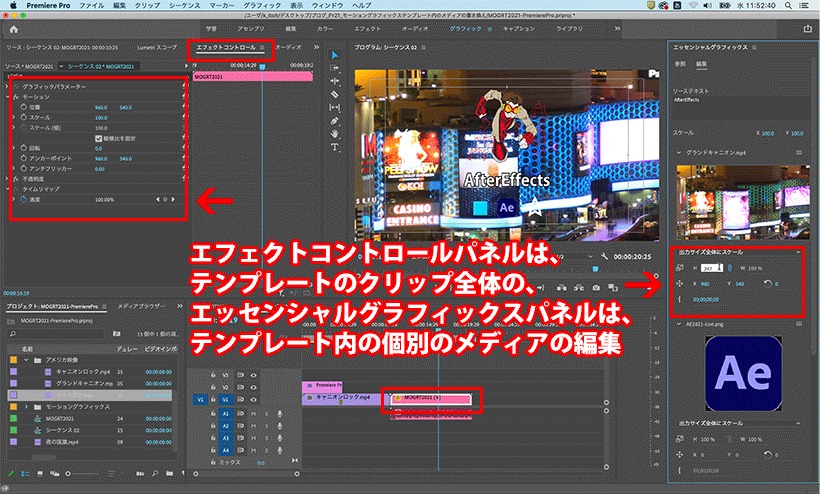Screen dimensions: 820x494
Task: Collapse the AE2021-icon.png media section
Action: click(x=679, y=324)
